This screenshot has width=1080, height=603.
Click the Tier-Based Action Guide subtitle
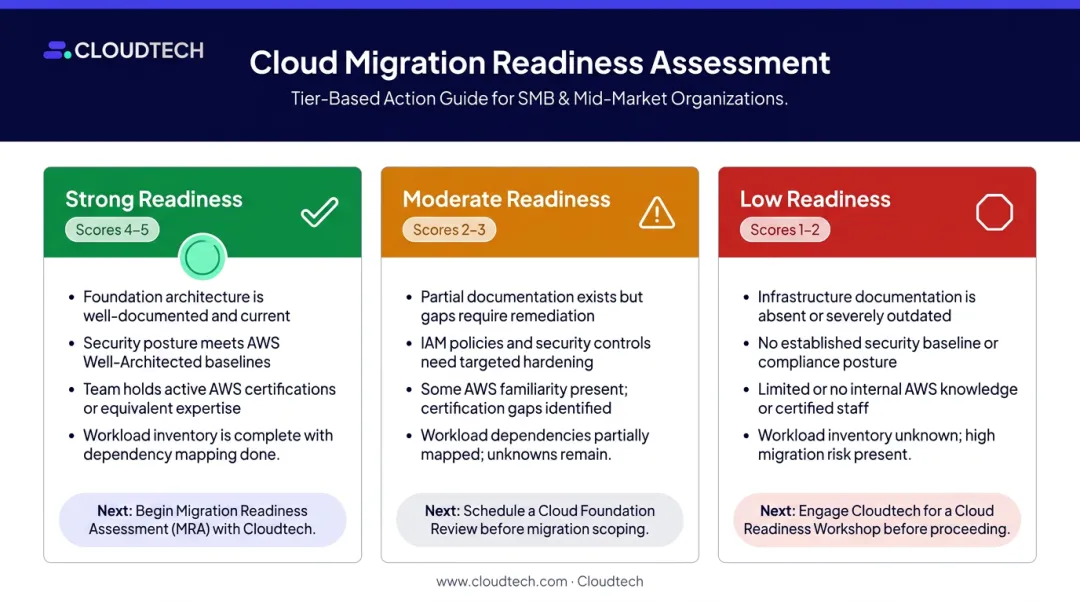tap(539, 99)
